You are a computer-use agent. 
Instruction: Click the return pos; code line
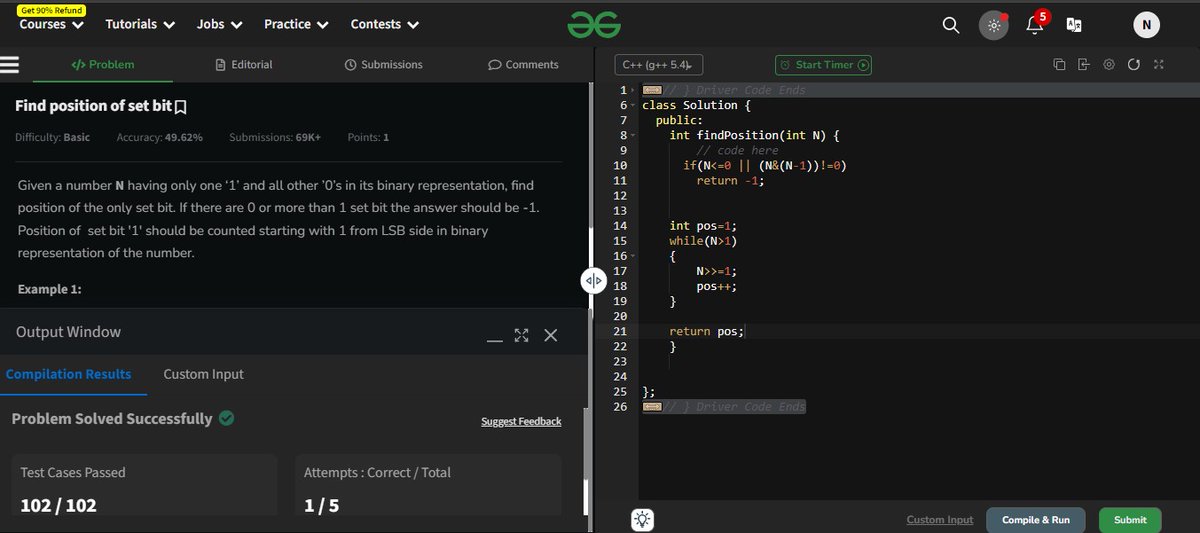pyautogui.click(x=707, y=331)
